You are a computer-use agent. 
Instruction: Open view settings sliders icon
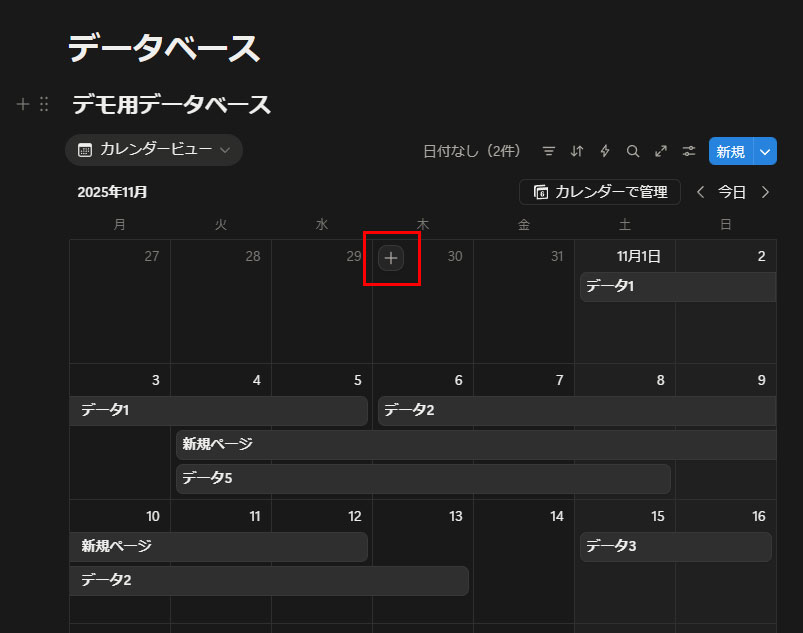coord(689,151)
